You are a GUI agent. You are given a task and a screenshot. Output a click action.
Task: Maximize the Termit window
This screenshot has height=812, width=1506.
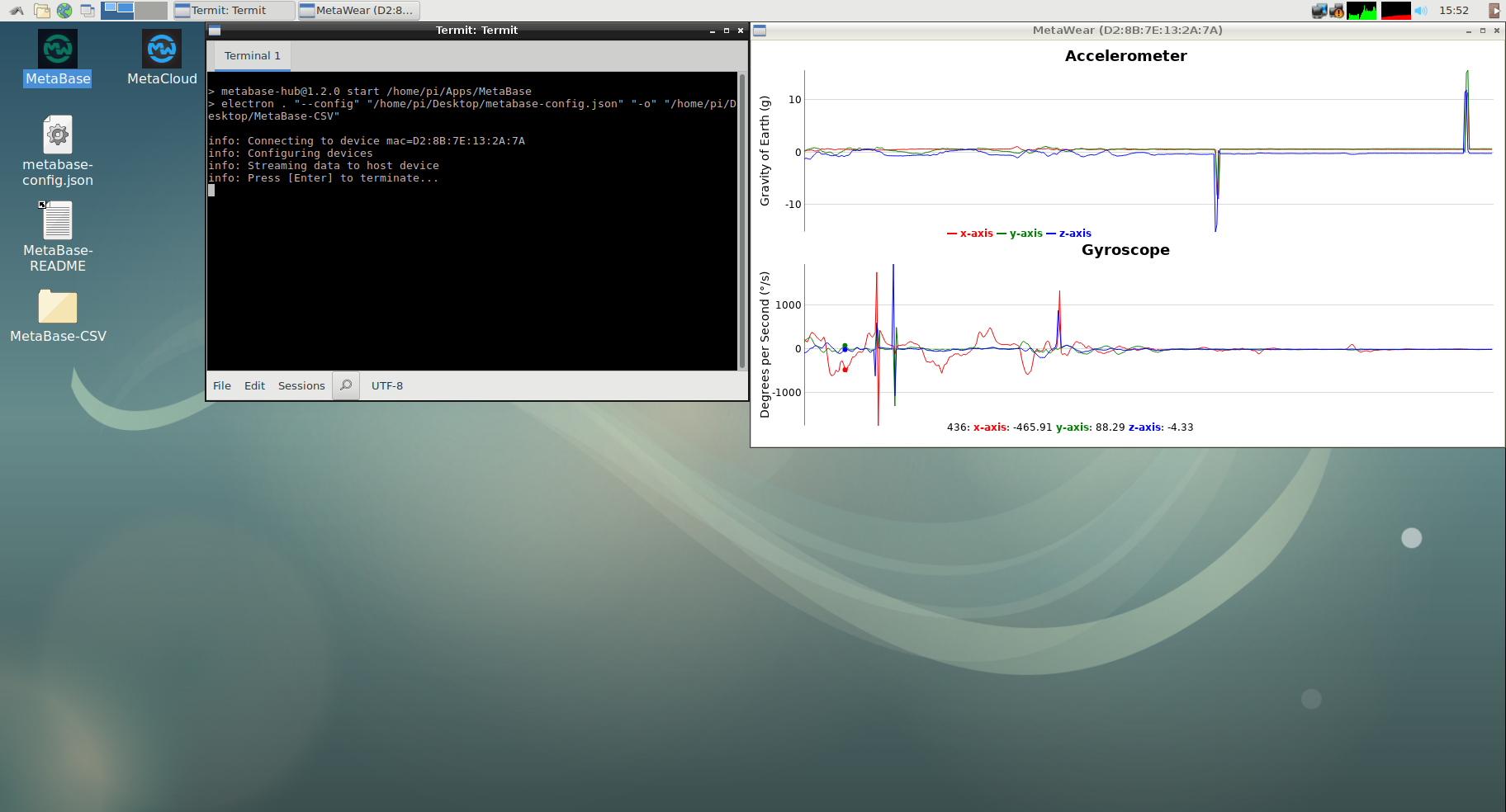(727, 31)
